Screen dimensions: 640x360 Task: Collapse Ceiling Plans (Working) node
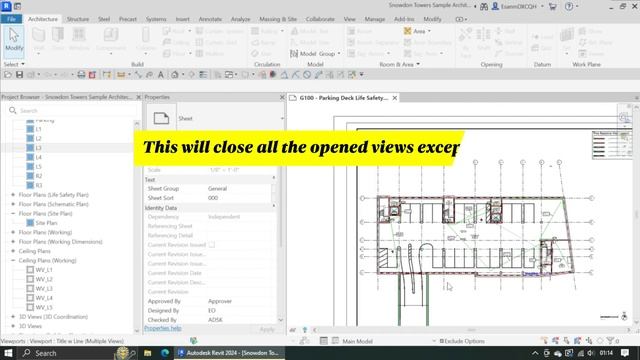(x=13, y=260)
